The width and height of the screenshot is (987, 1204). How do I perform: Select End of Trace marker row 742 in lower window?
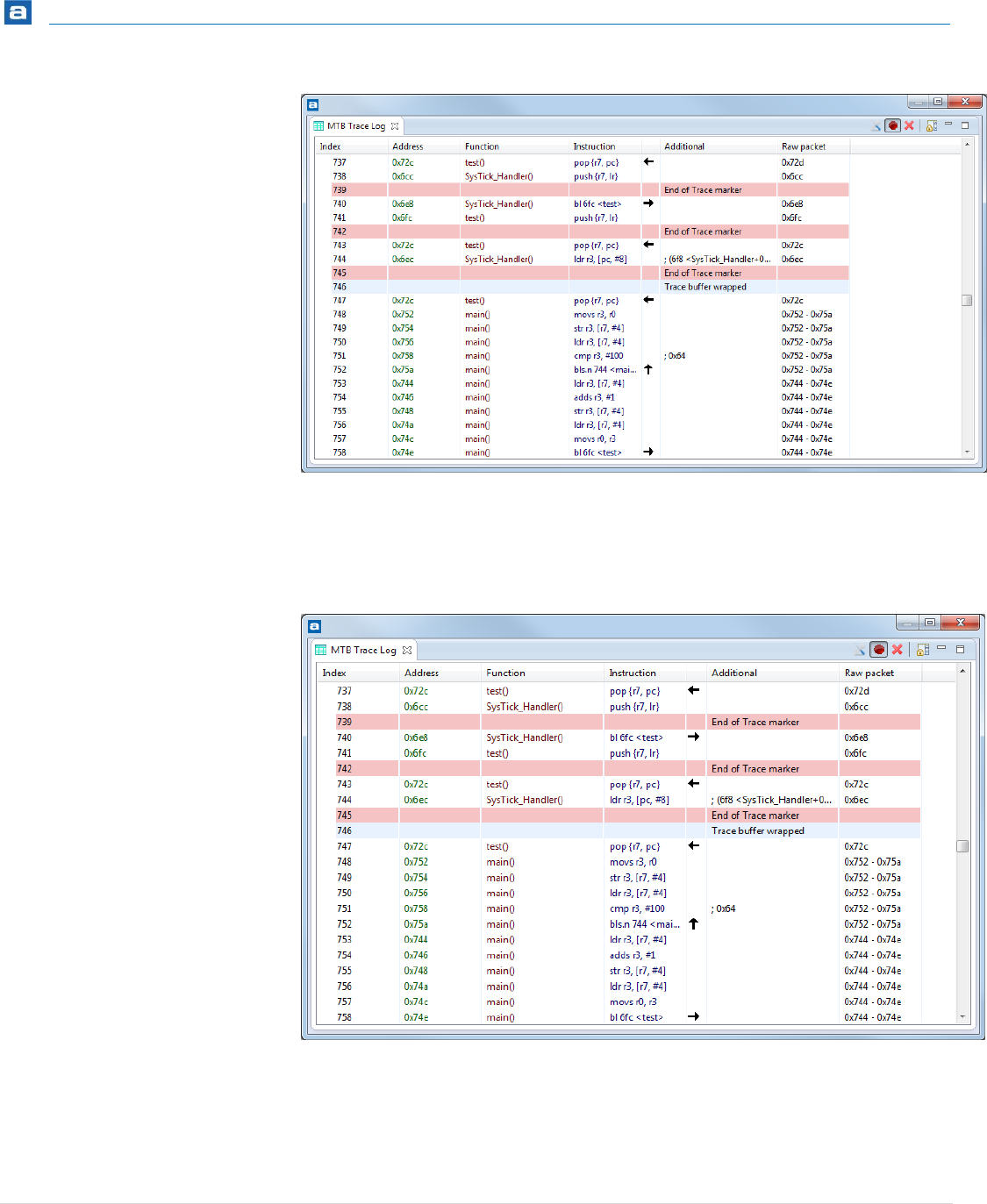point(627,768)
